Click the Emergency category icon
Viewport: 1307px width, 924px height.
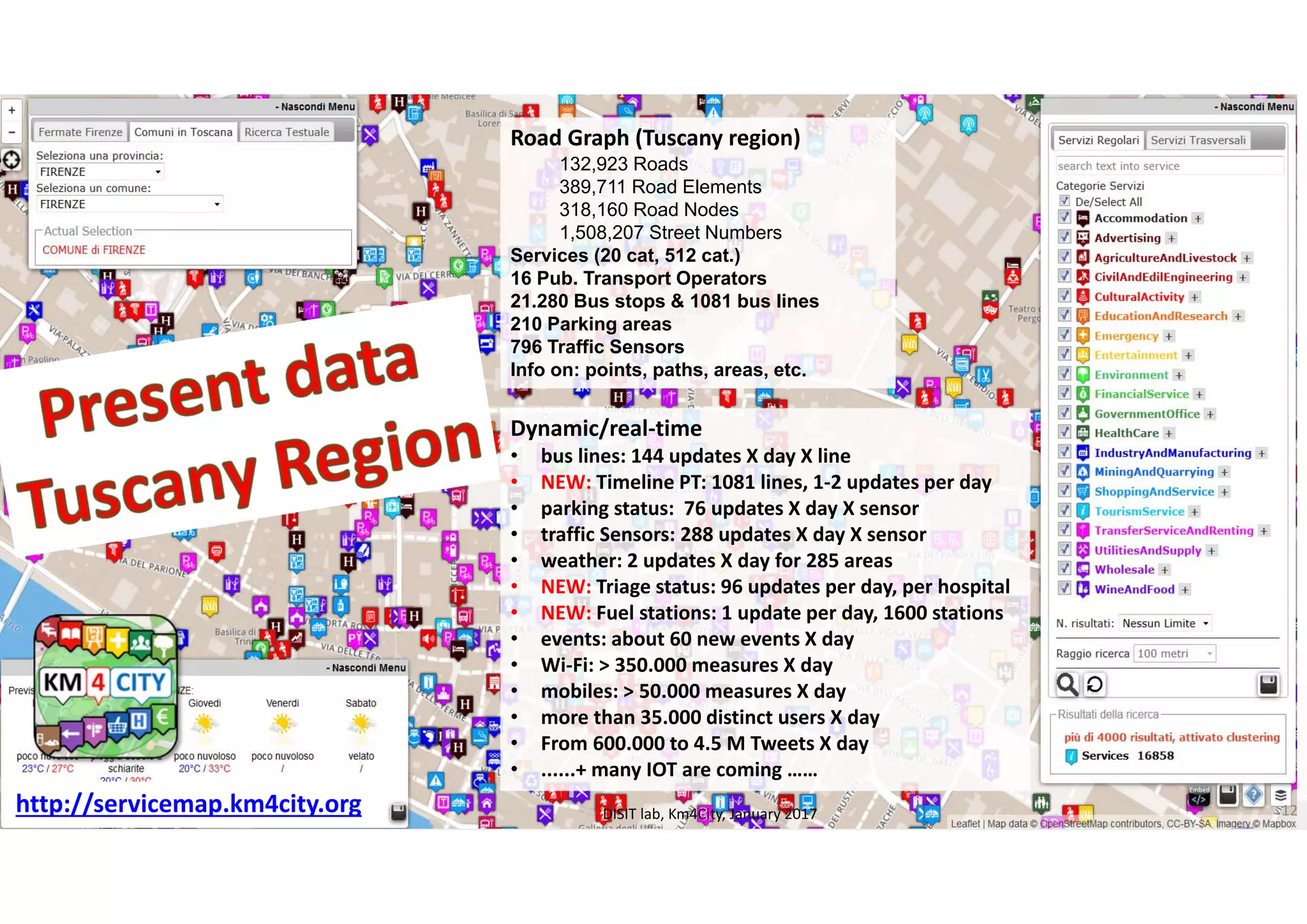click(1082, 336)
